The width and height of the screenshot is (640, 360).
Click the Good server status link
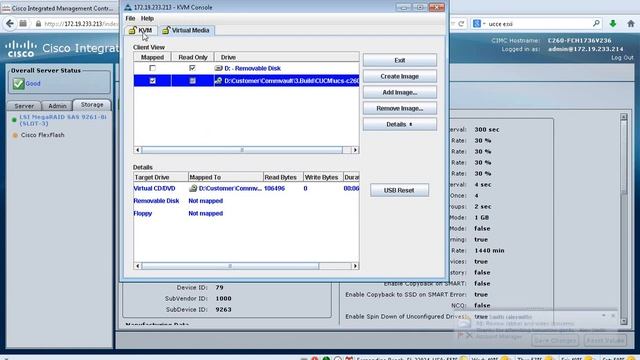pos(33,84)
